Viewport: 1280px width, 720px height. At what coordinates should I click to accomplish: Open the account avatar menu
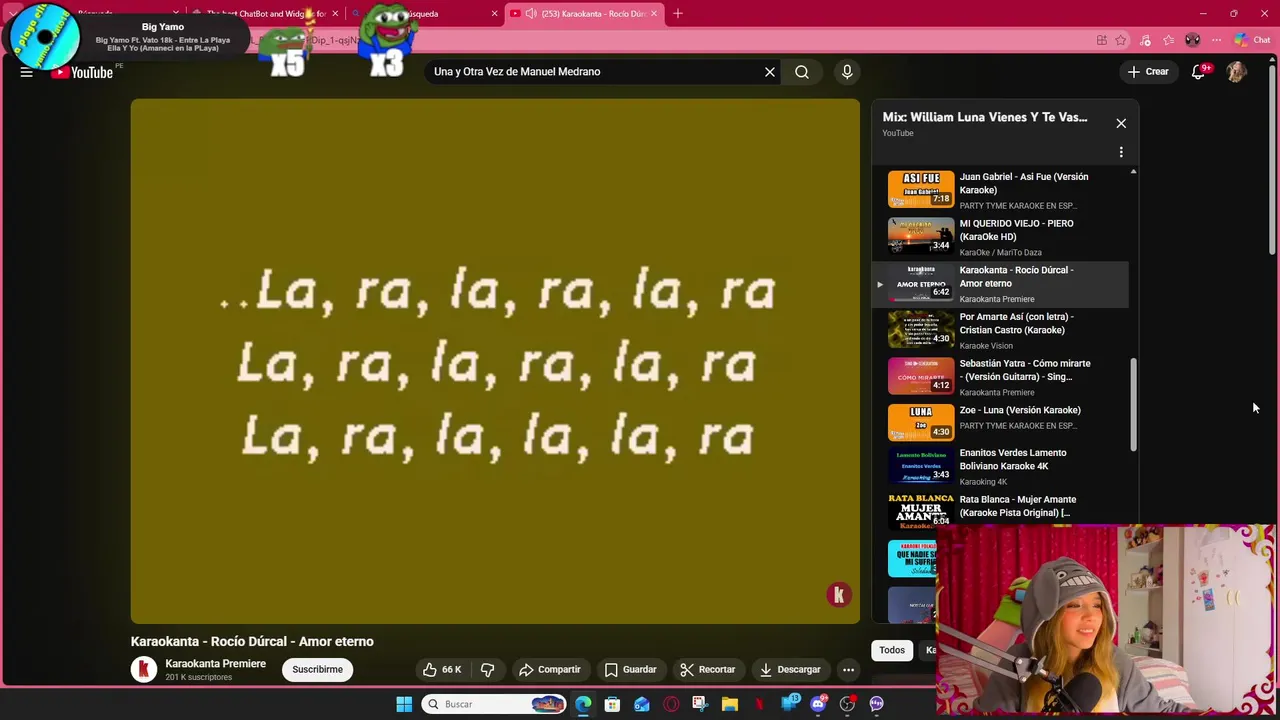(x=1237, y=72)
